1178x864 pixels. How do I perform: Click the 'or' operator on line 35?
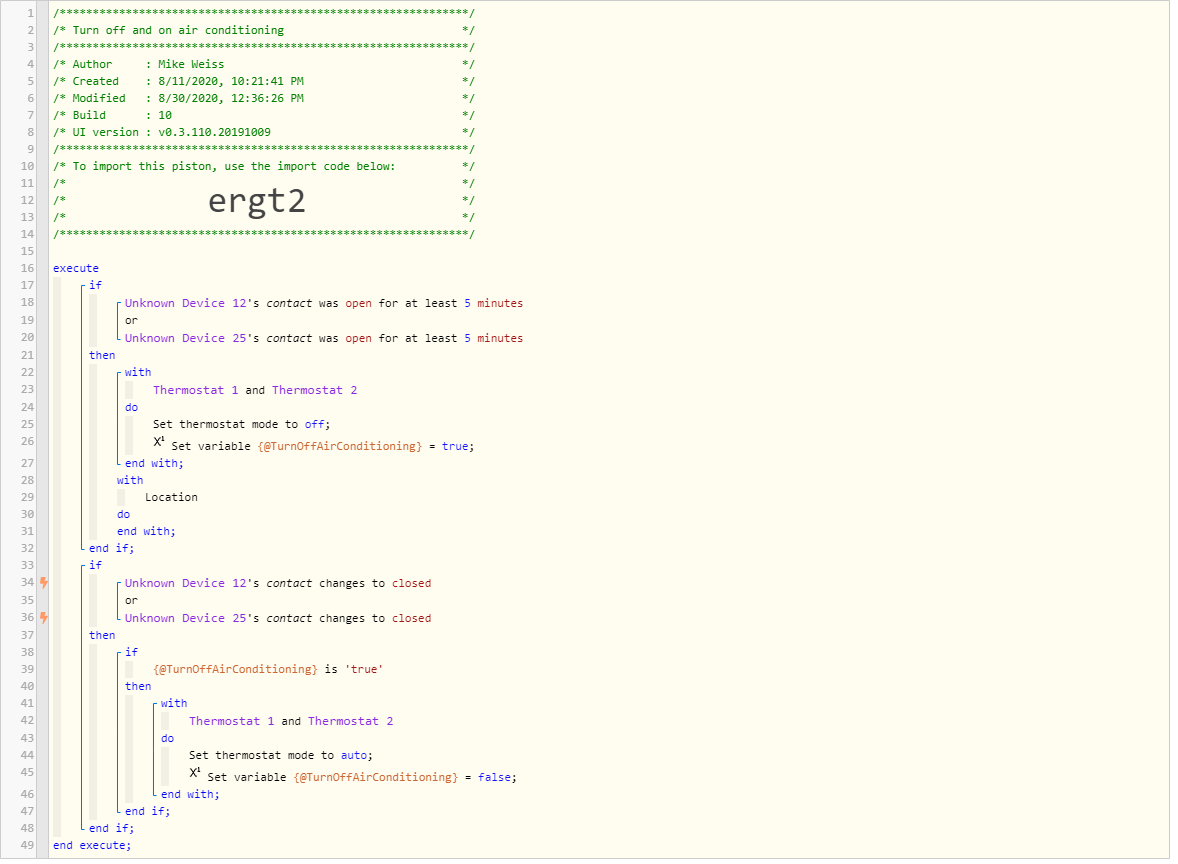(131, 600)
